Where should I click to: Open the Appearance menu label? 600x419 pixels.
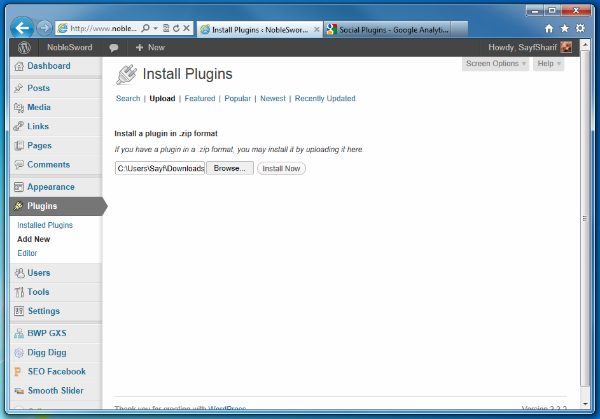(51, 187)
